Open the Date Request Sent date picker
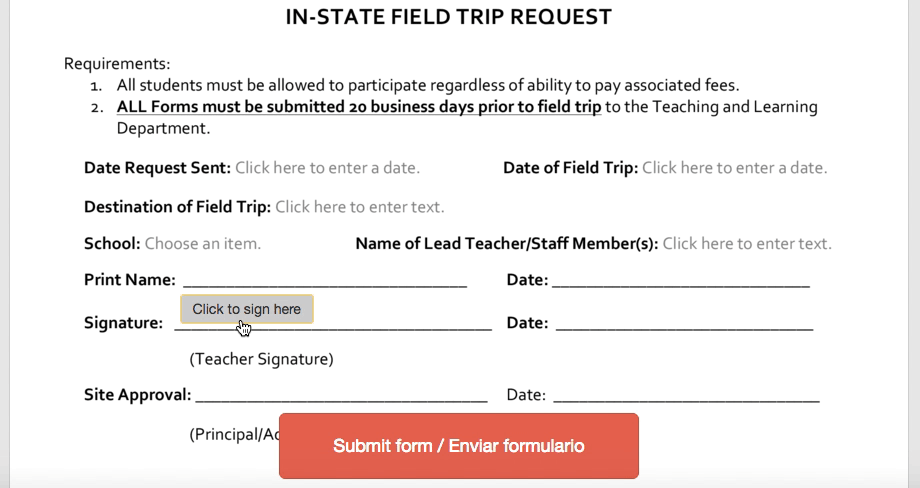Screen dimensions: 920x488 tap(327, 168)
